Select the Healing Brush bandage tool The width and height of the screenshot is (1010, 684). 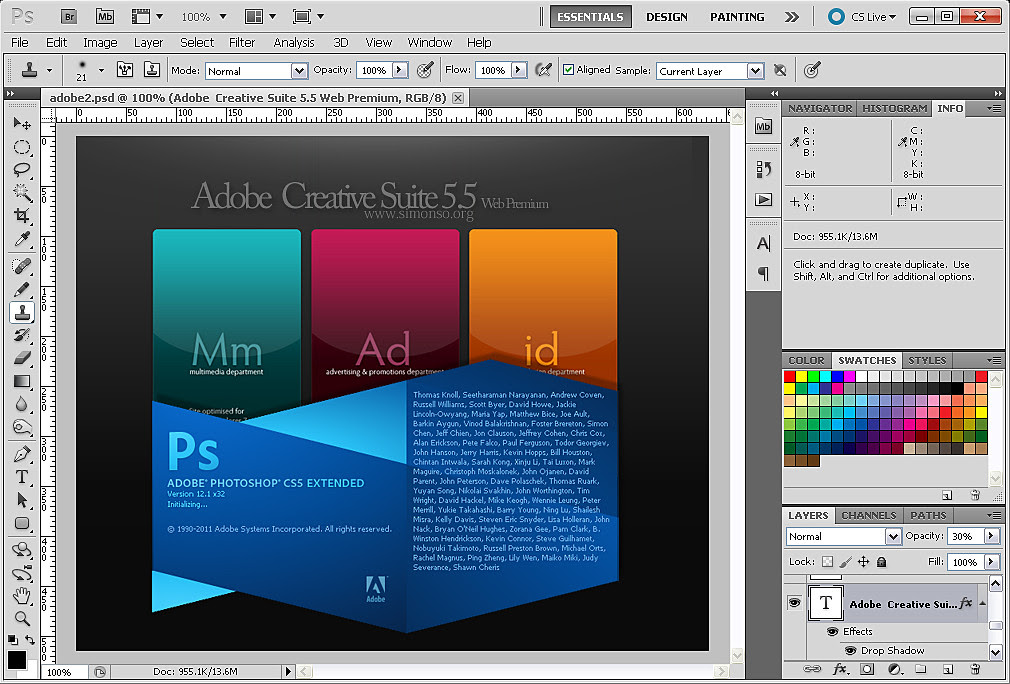[22, 265]
